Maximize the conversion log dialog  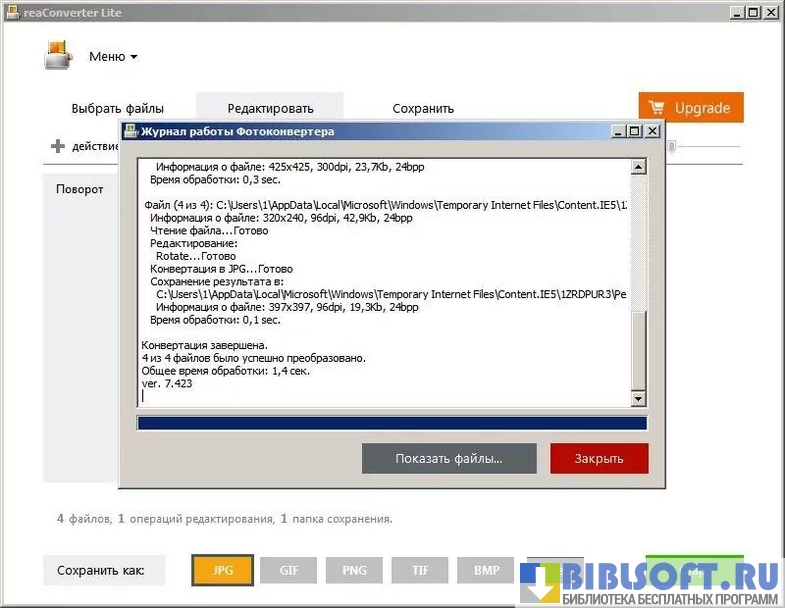tap(634, 131)
